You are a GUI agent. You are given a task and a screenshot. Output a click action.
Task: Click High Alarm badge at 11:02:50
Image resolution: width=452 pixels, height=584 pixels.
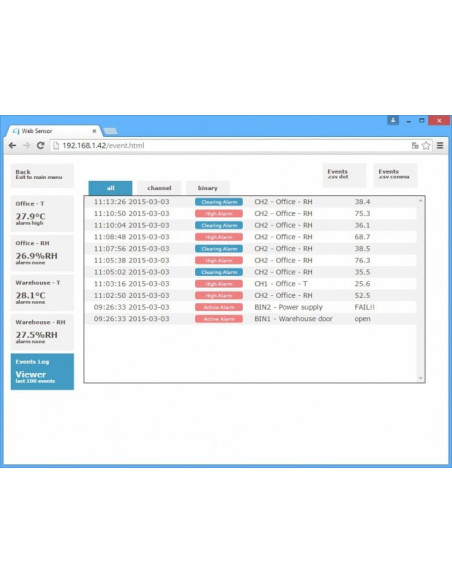(x=219, y=295)
